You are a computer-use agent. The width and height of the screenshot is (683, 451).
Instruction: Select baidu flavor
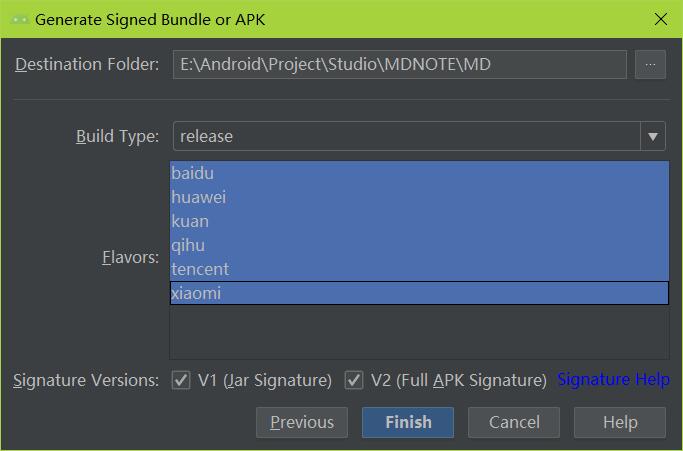(x=192, y=173)
